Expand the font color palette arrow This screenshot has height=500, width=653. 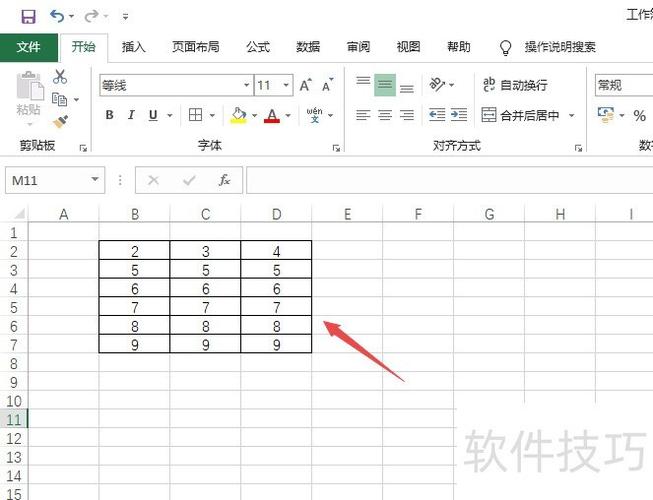point(288,115)
